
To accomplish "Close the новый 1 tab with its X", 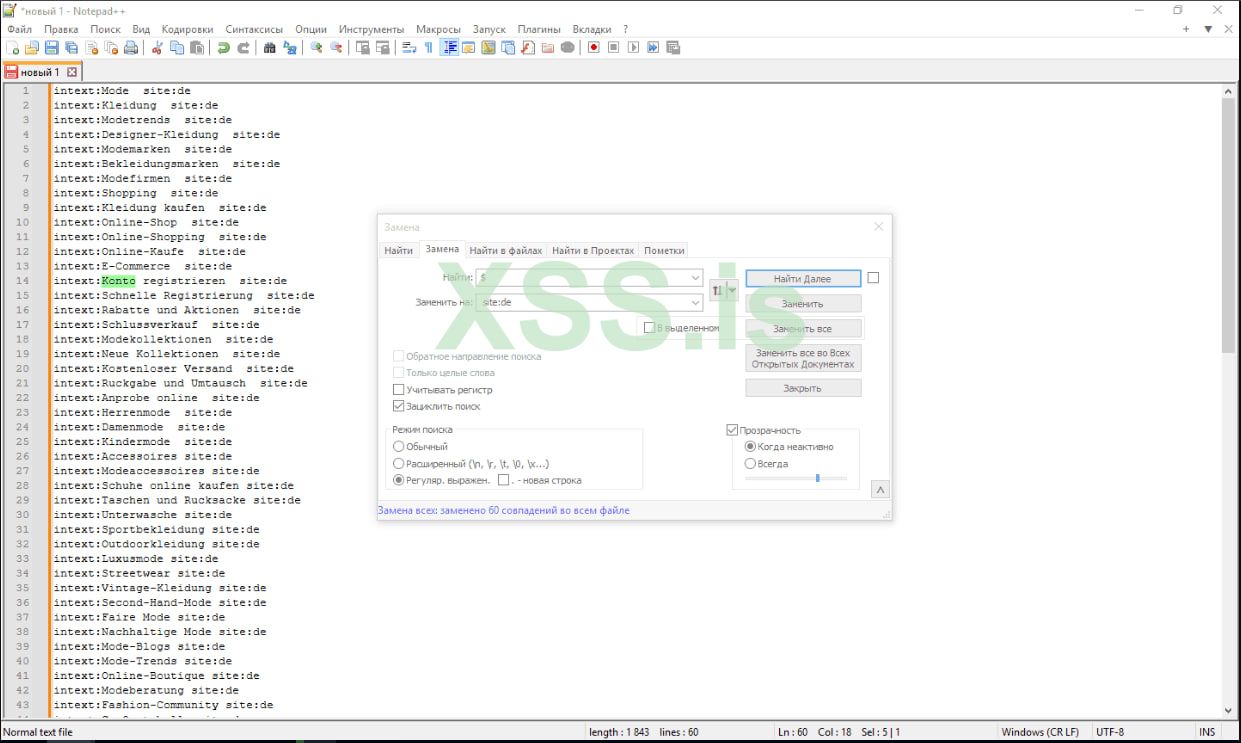I will coord(72,72).
